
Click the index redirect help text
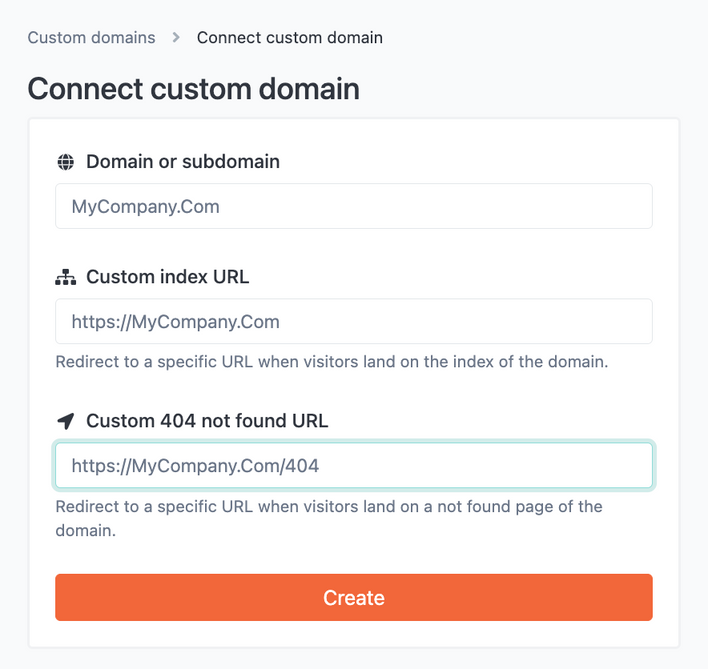click(x=332, y=362)
